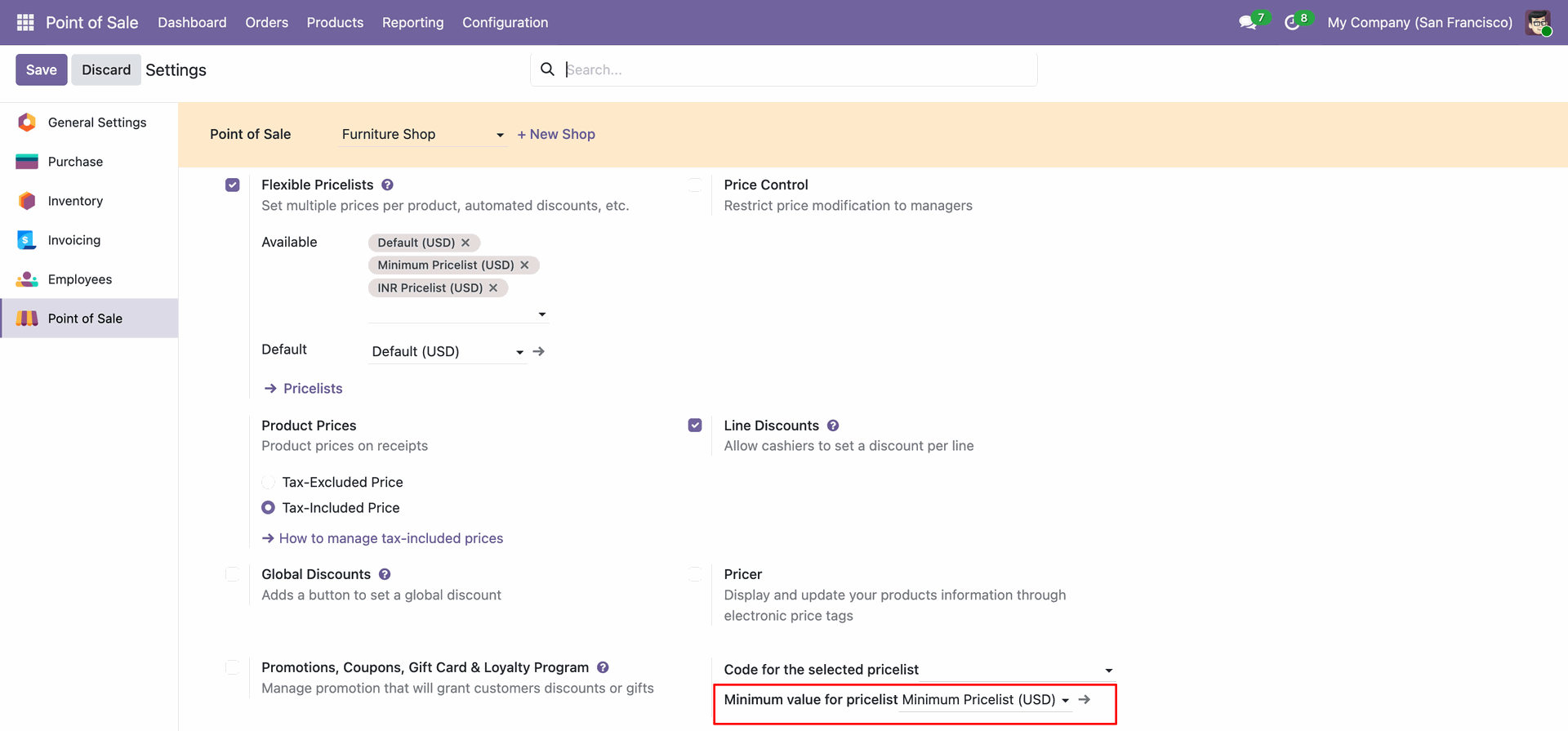Enable Promotions, Coupons, Gift Card checkbox
Screen dimensions: 1568x731
[x=233, y=667]
